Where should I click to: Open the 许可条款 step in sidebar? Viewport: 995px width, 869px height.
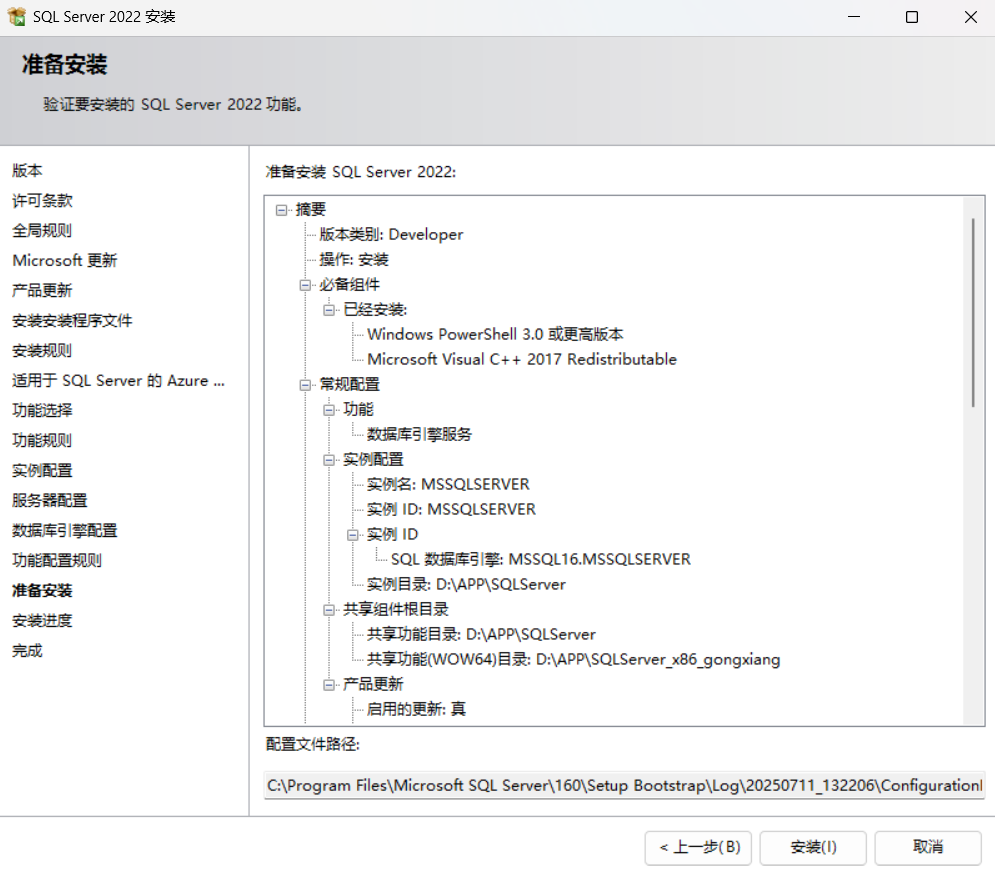[x=43, y=201]
